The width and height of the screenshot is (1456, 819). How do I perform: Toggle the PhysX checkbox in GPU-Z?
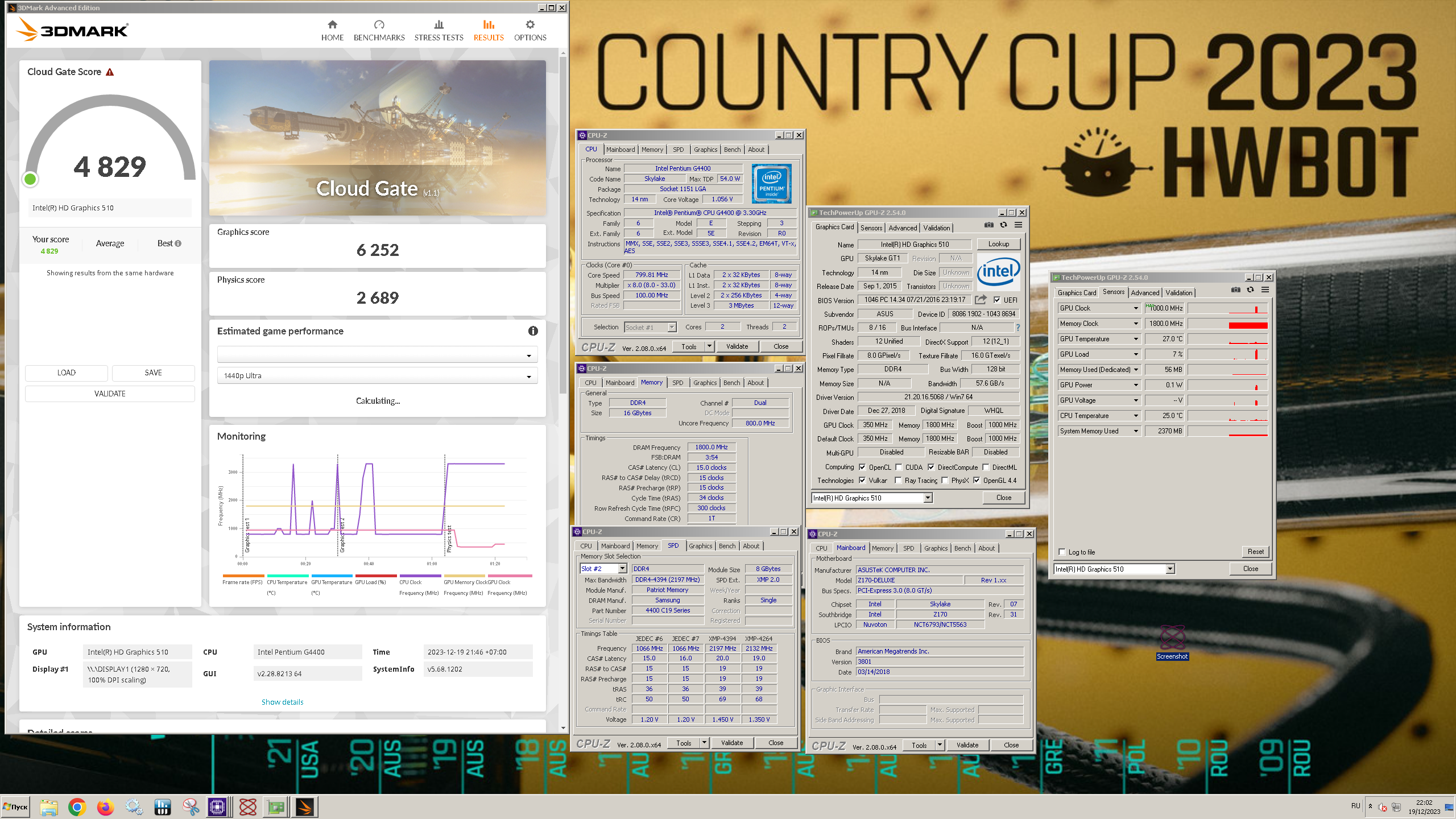(945, 481)
